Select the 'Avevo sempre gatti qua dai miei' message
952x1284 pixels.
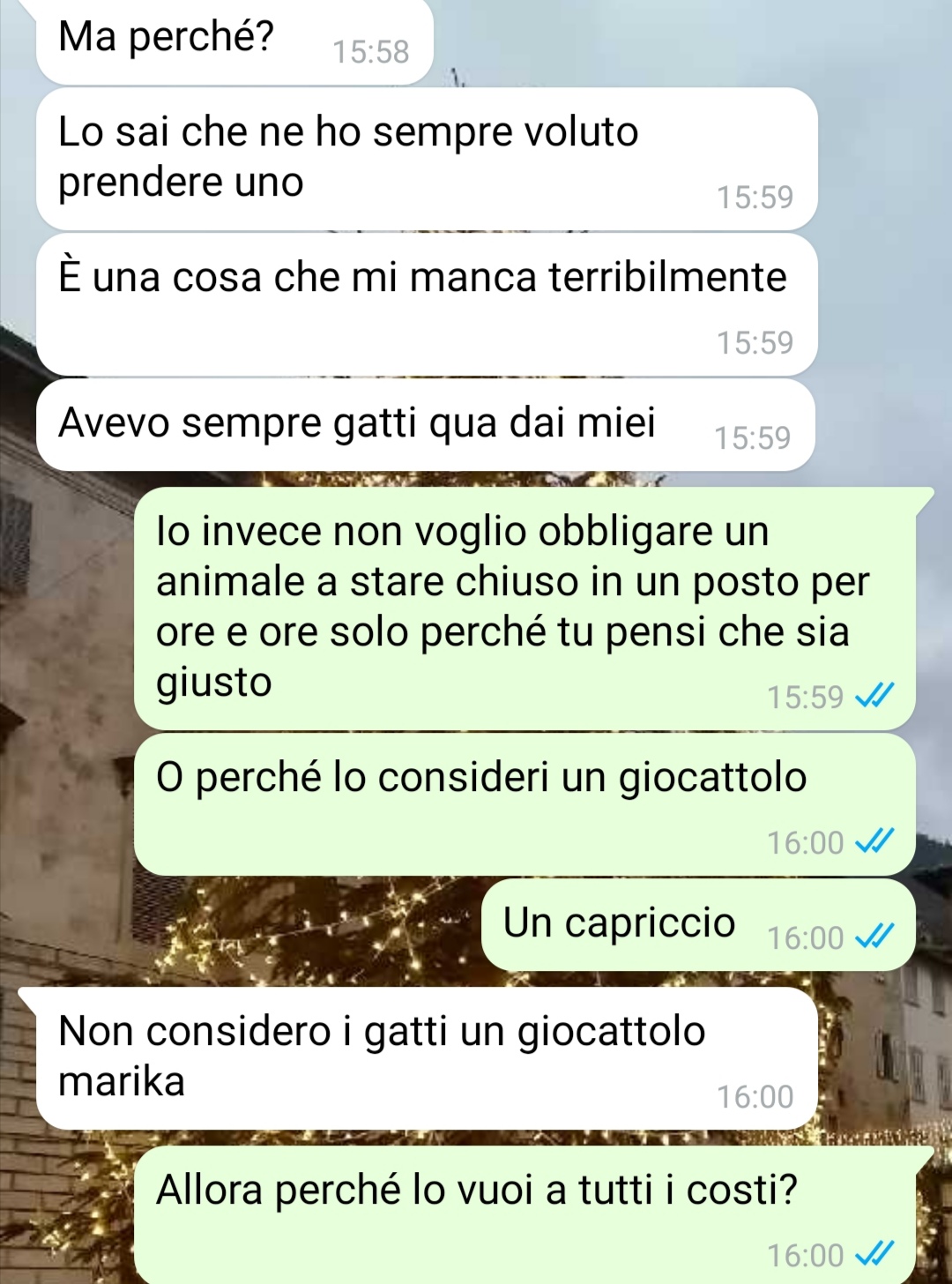[x=425, y=424]
